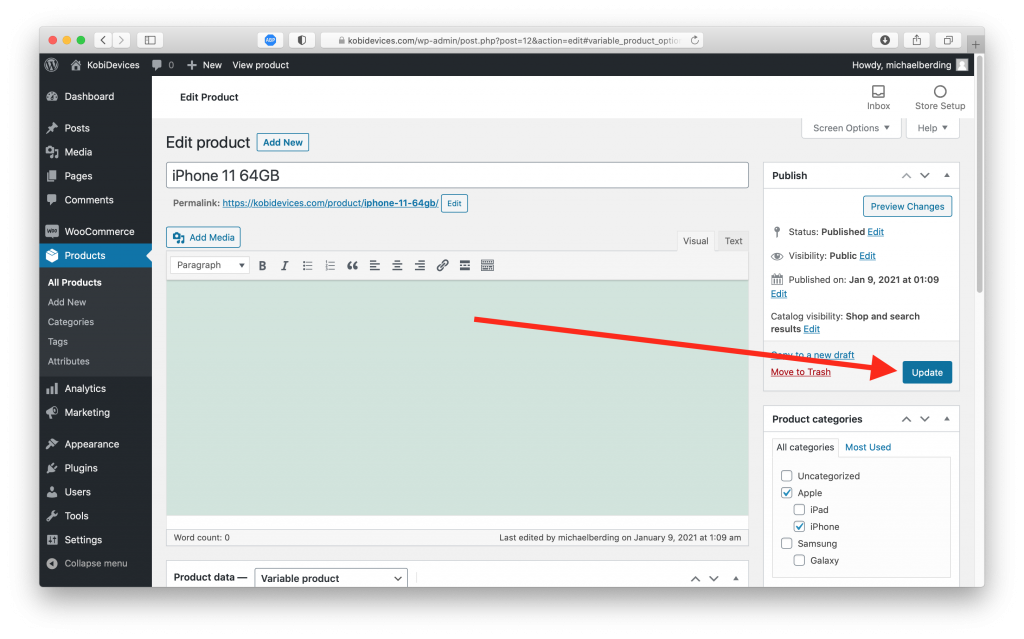Insert a blockquote
This screenshot has height=639, width=1024.
tap(353, 265)
